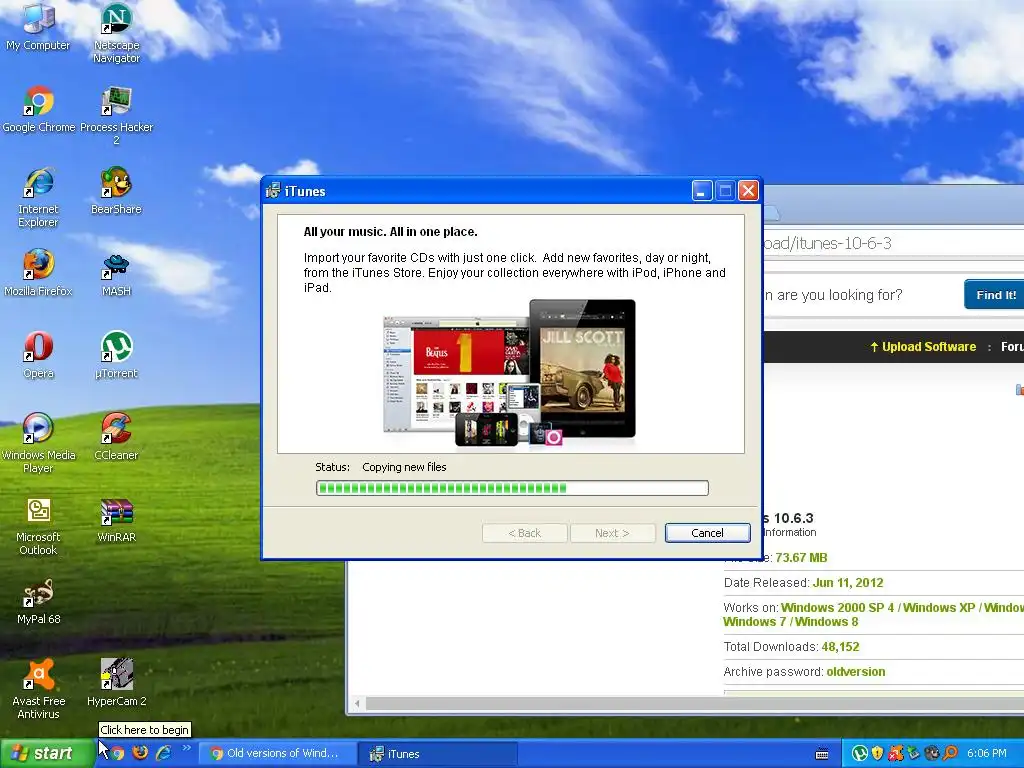Viewport: 1024px width, 768px height.
Task: Select the CCleaner desktop shortcut
Action: click(116, 437)
